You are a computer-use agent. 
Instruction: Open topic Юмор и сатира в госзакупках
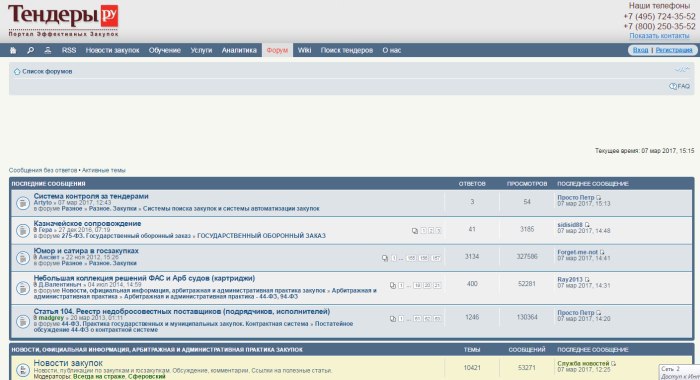pos(86,251)
